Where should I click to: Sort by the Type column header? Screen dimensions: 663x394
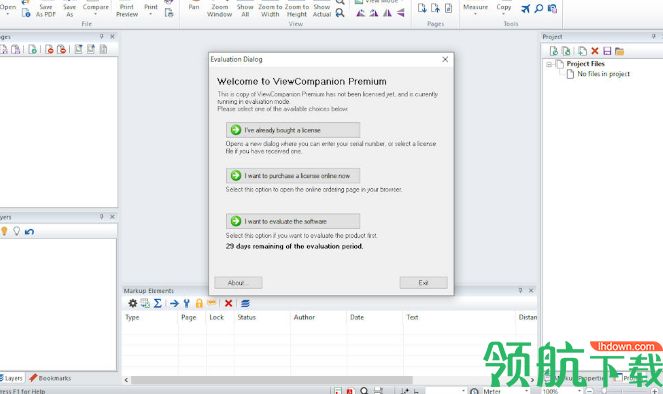pos(150,317)
